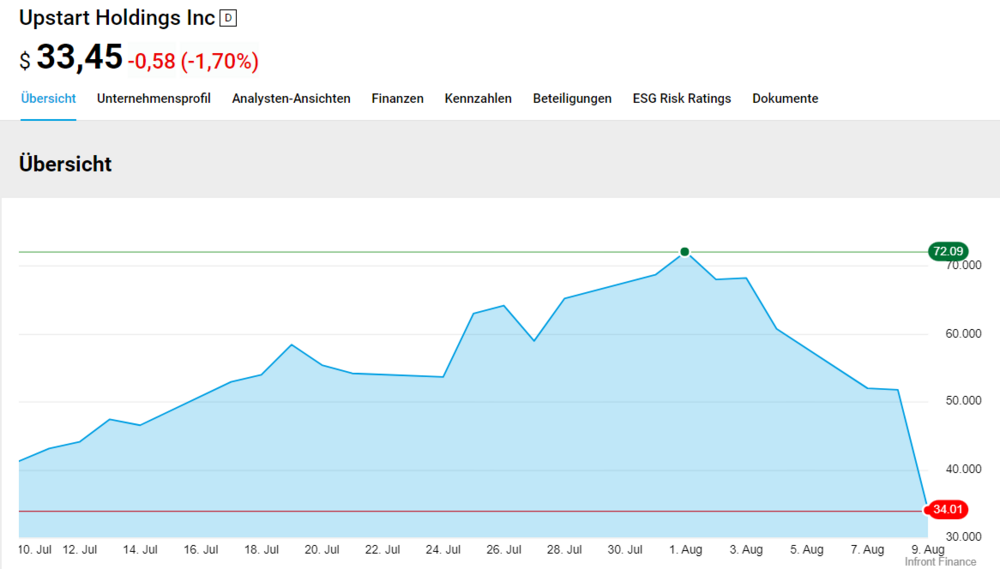Click the 40.000 axis label
Image resolution: width=1000 pixels, height=569 pixels.
[x=964, y=469]
